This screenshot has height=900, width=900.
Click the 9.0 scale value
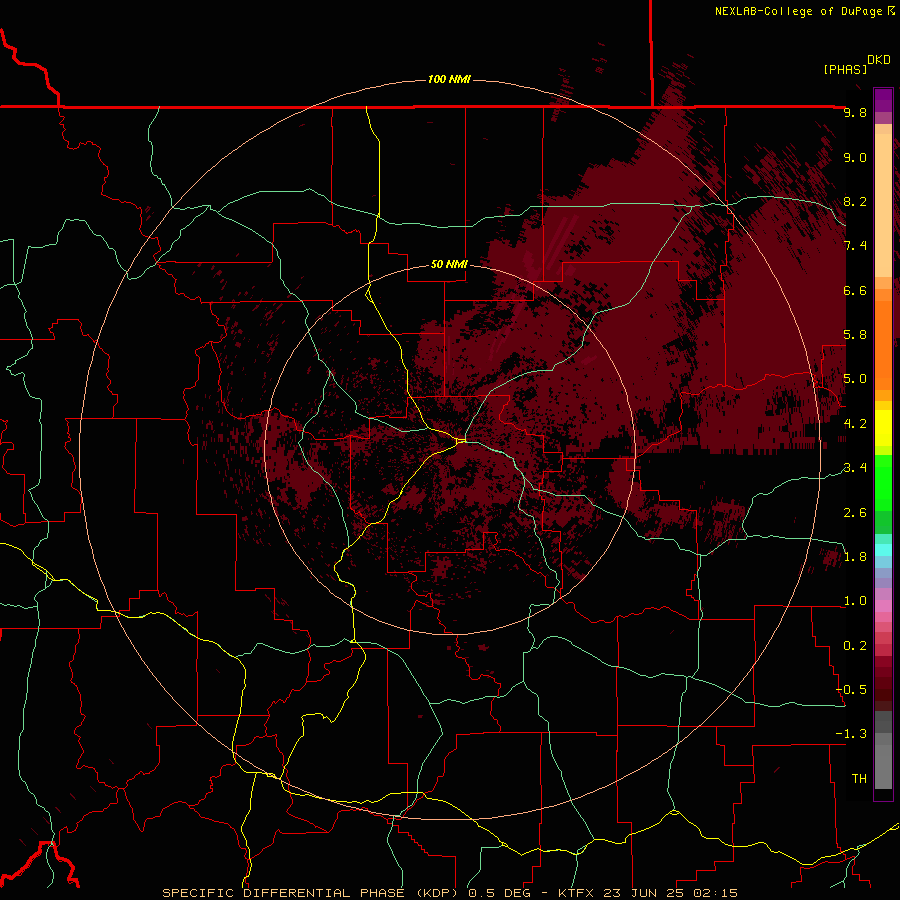(x=855, y=157)
